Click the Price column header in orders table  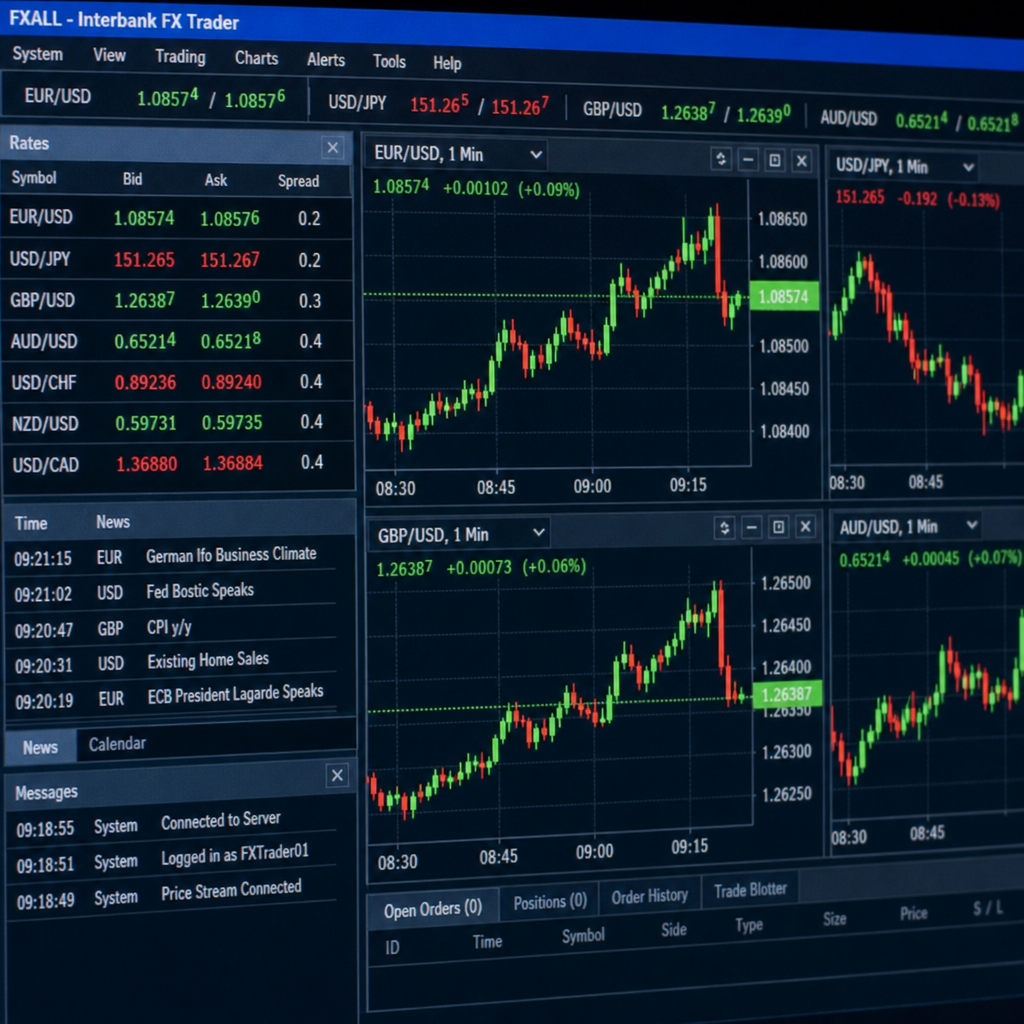click(x=914, y=913)
